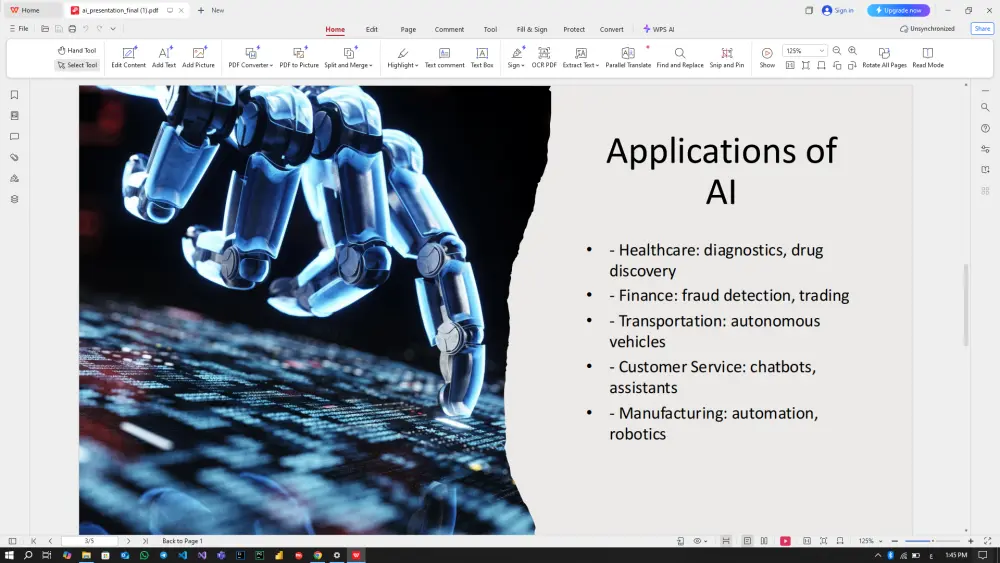Screen dimensions: 1000x563
Task: Open the Bookmark panel in left sidebar
Action: (14, 95)
